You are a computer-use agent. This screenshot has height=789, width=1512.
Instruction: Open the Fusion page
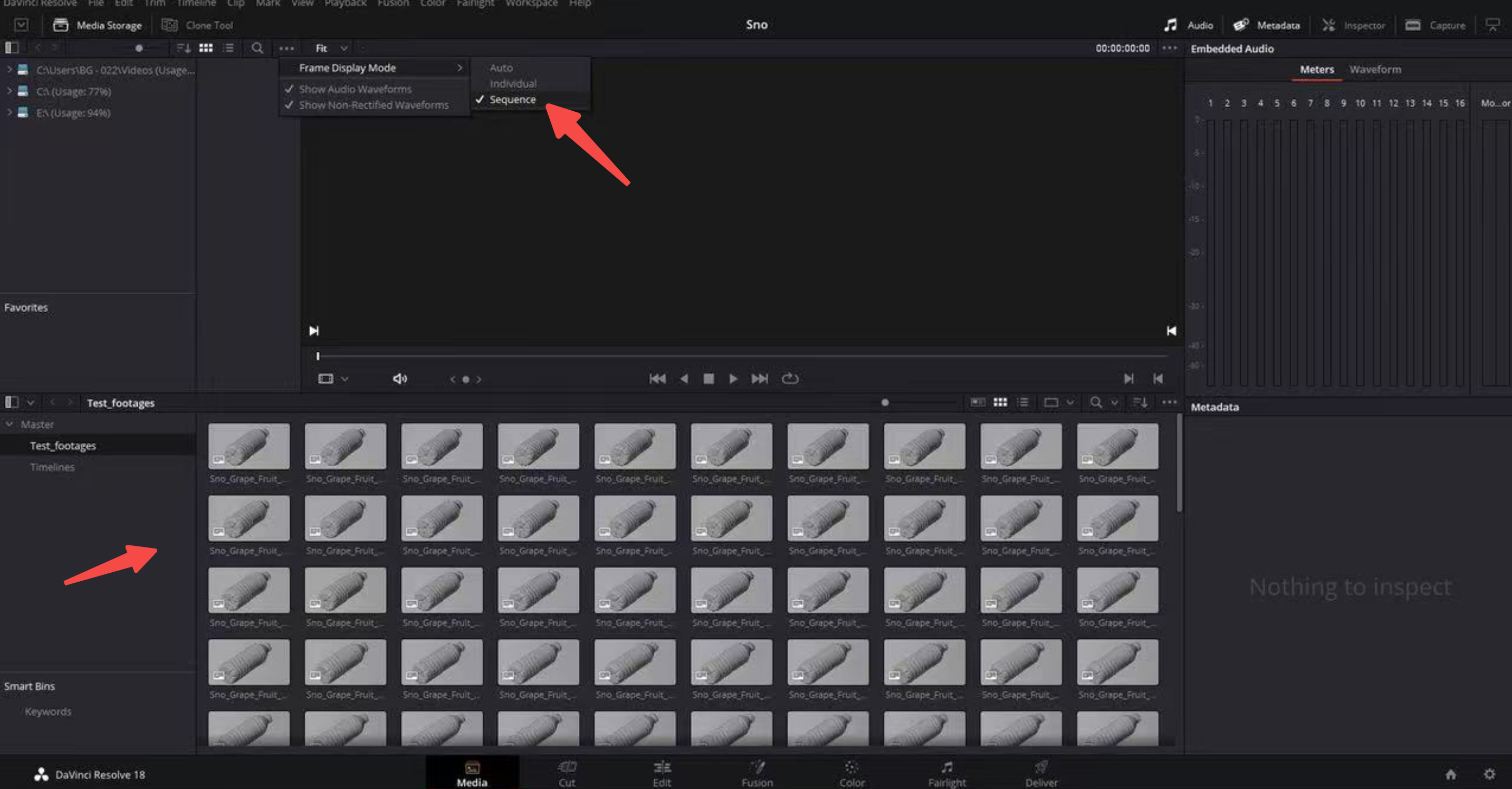tap(757, 773)
